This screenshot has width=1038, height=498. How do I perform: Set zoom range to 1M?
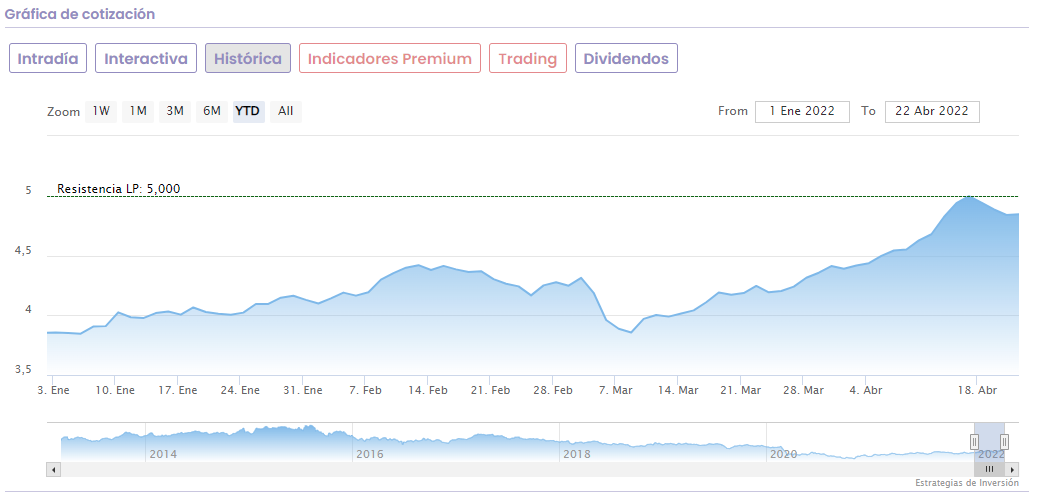click(x=138, y=111)
